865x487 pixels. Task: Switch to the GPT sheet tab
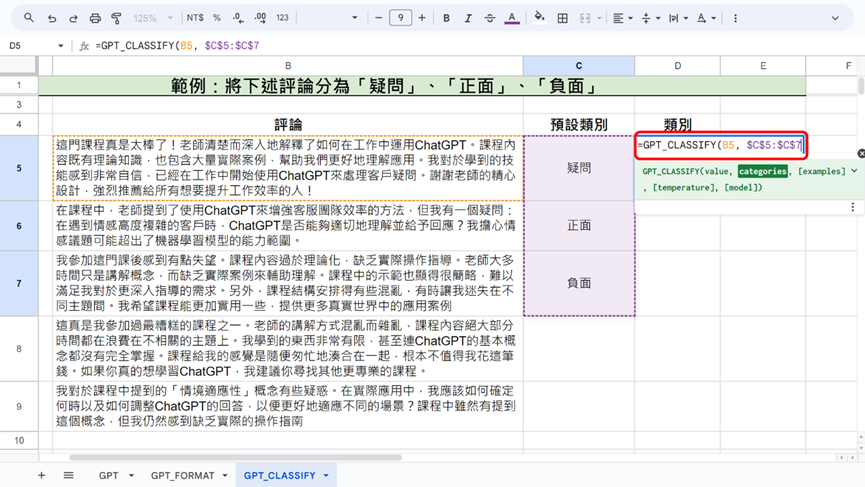tap(109, 475)
